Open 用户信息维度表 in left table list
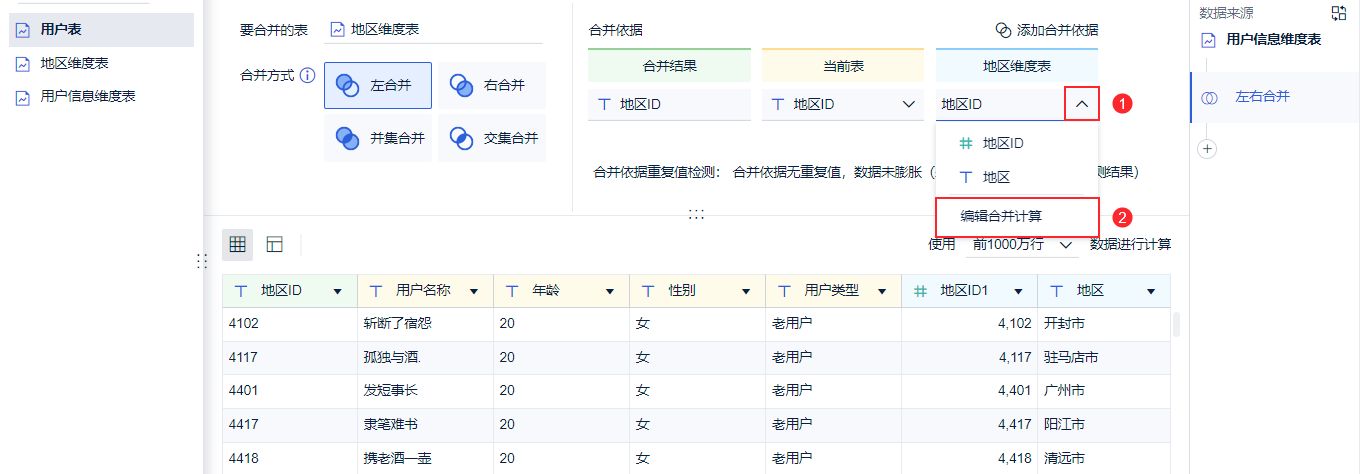1360x474 pixels. pyautogui.click(x=87, y=97)
